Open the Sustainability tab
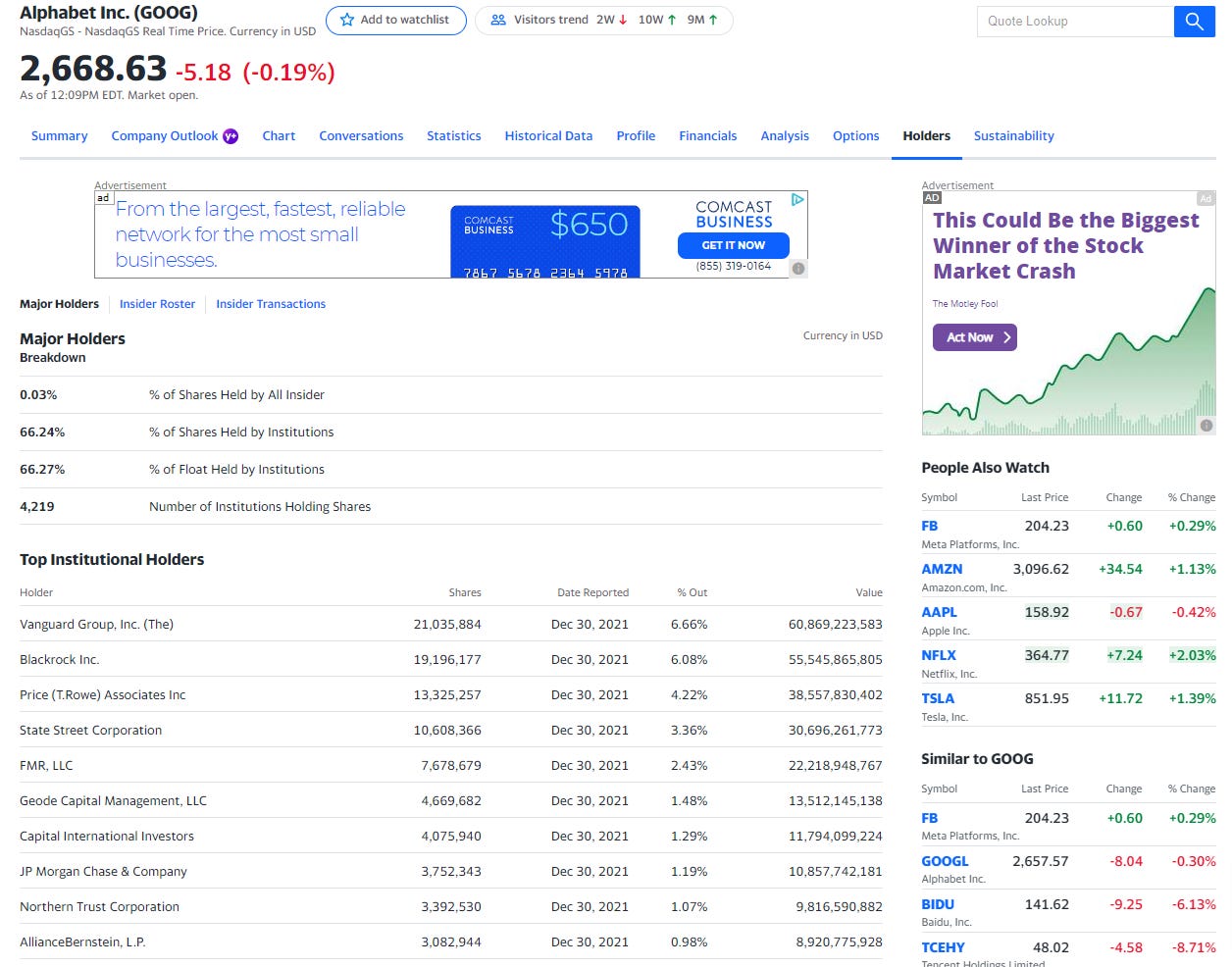 [x=1013, y=136]
